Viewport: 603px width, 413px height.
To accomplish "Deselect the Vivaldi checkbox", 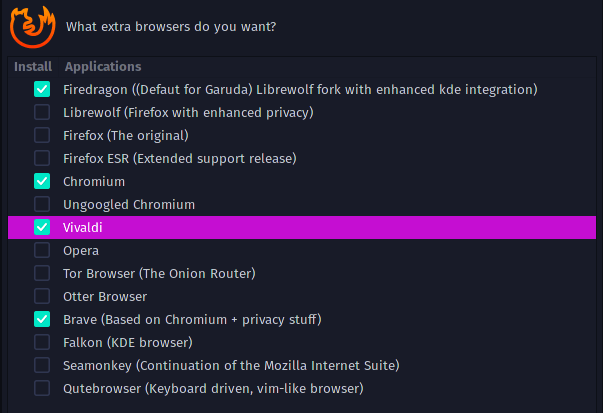I will (42, 227).
